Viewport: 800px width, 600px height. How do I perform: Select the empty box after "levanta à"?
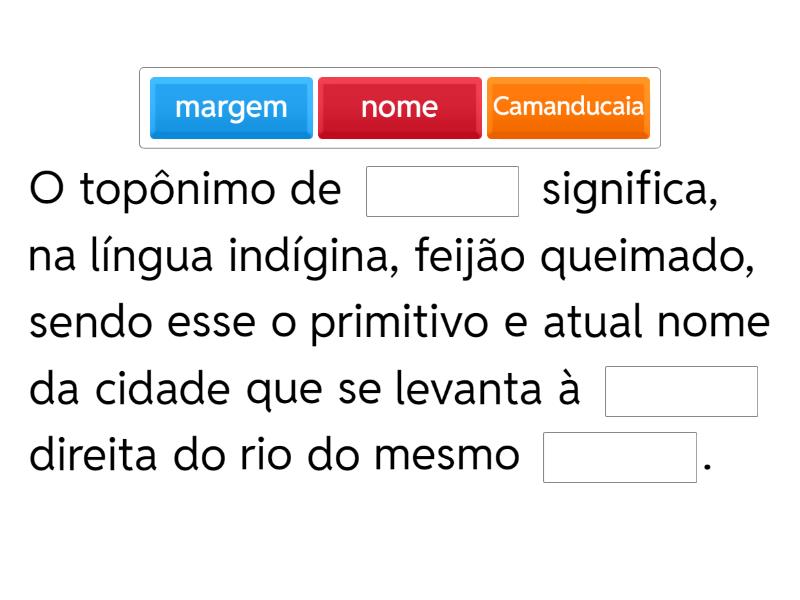tap(681, 391)
